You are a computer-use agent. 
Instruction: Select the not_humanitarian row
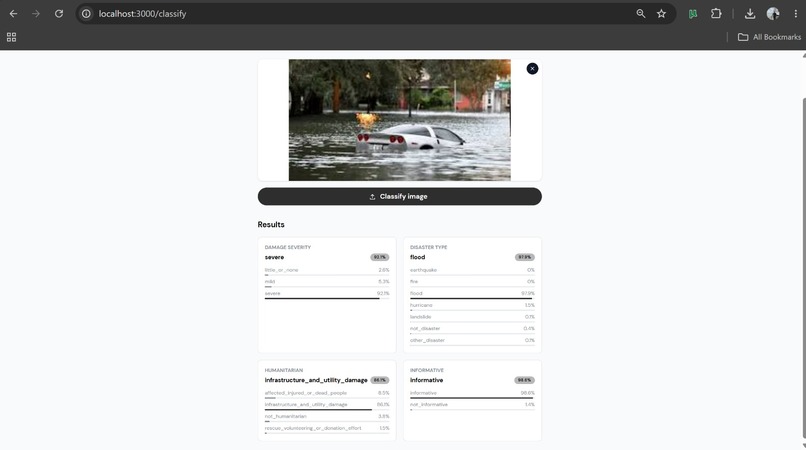[327, 418]
